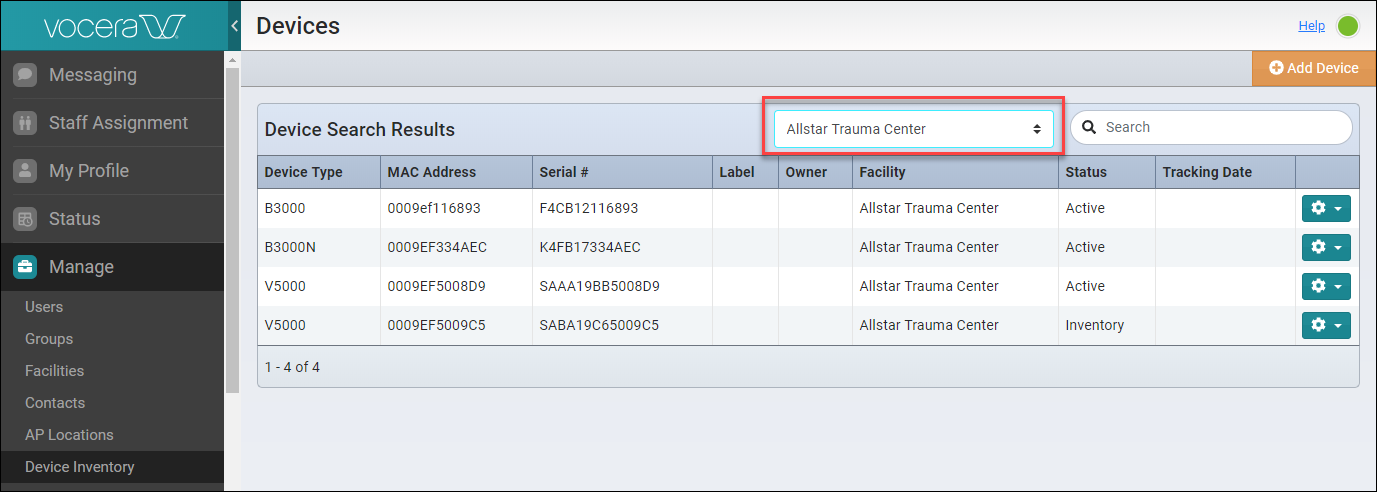Click the Manage briefcase icon
Image resolution: width=1377 pixels, height=492 pixels.
(25, 267)
